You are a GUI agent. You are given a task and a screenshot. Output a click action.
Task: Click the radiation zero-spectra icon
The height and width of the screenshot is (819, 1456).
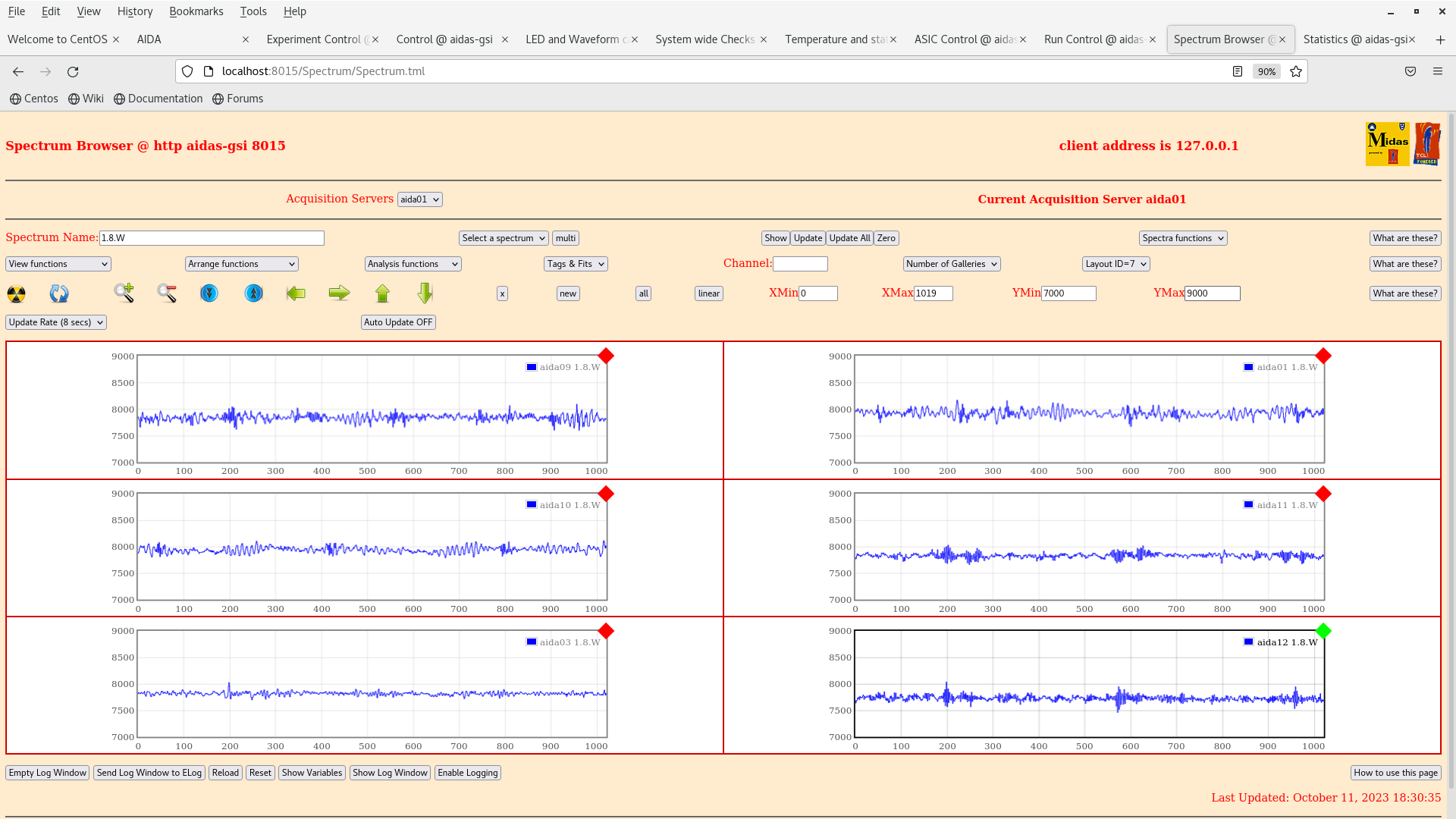(x=16, y=293)
